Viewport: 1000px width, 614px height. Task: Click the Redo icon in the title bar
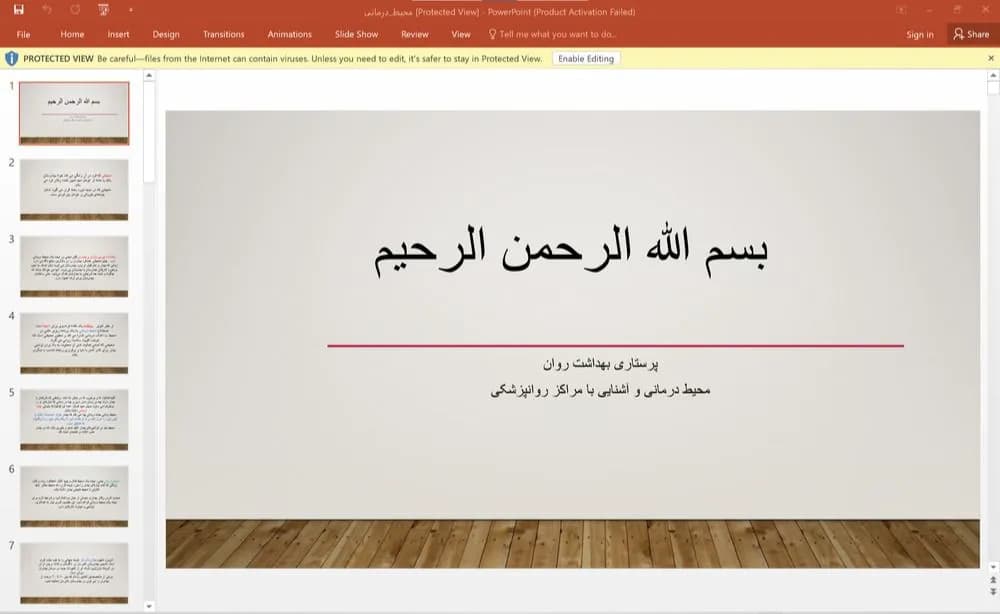point(75,10)
